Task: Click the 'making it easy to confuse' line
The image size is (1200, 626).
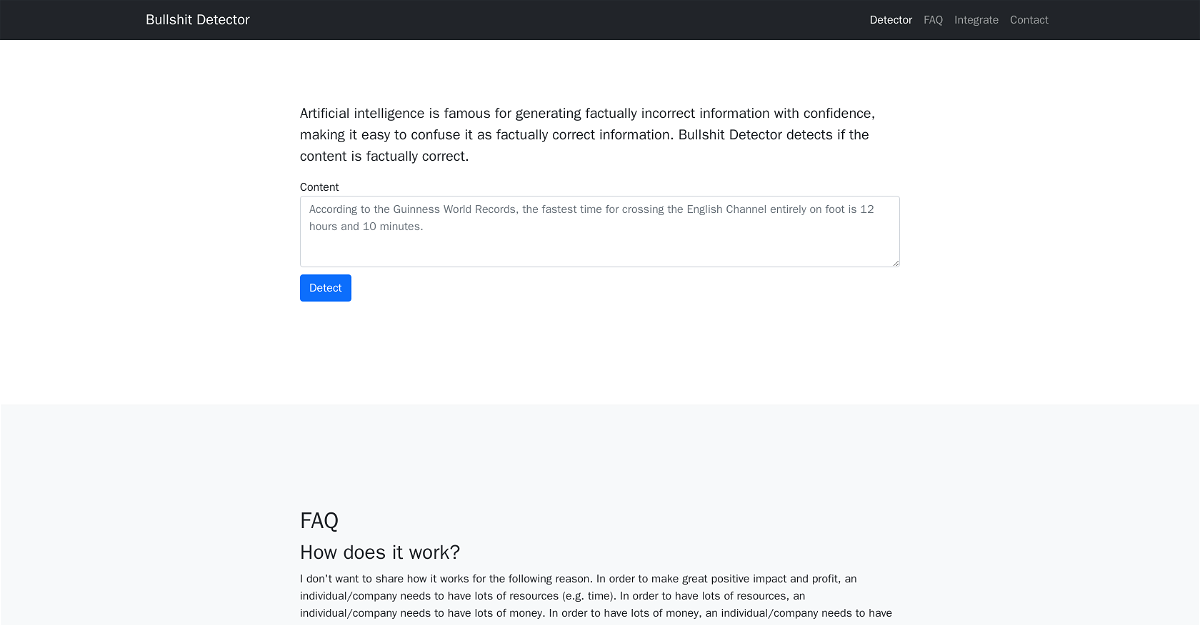Action: [x=584, y=135]
